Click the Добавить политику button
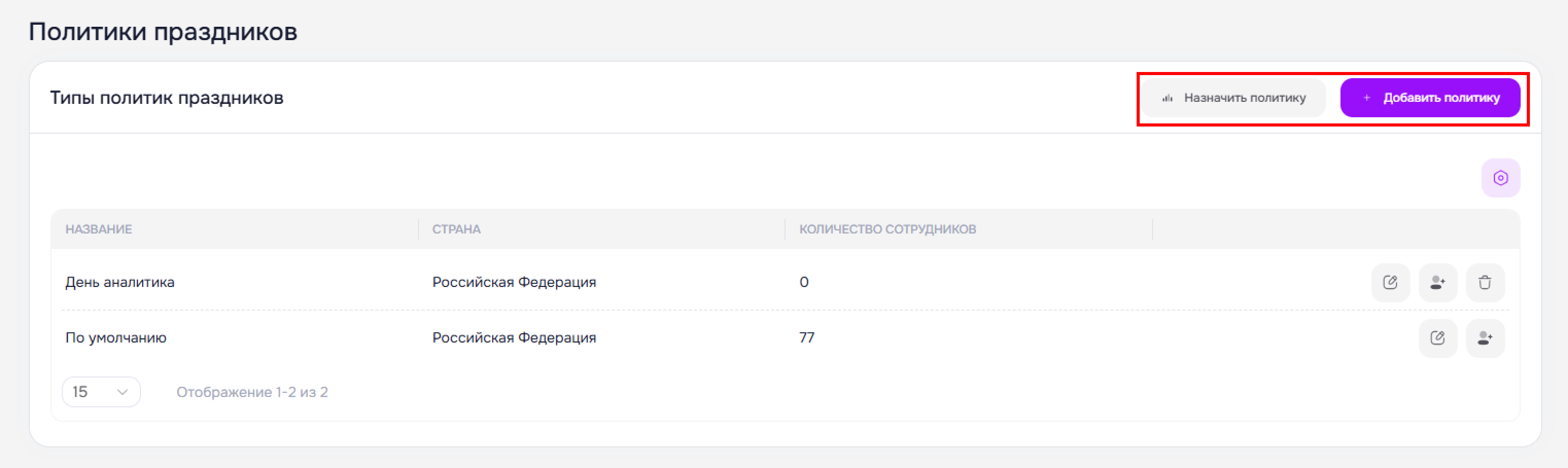The image size is (1568, 468). tap(1430, 98)
